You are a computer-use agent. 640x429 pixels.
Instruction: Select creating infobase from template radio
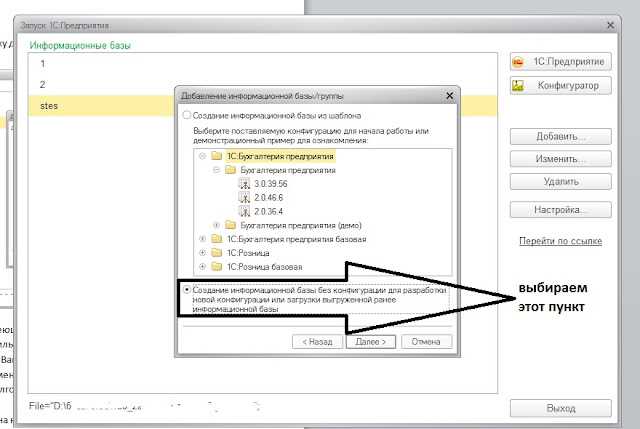187,115
